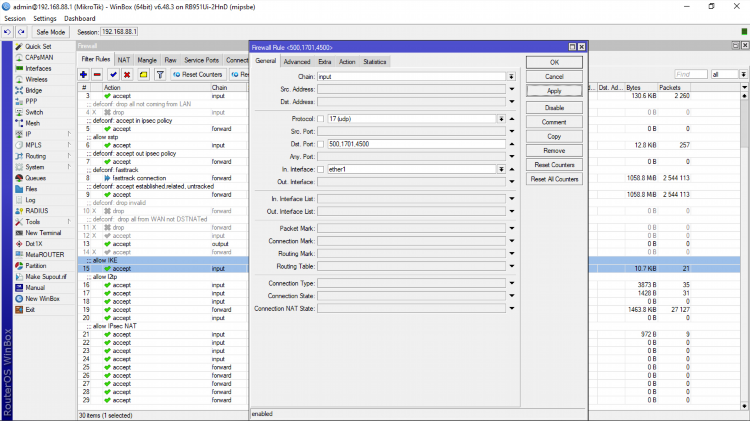Open Manual from the sidebar
The image size is (750, 421).
pyautogui.click(x=35, y=288)
